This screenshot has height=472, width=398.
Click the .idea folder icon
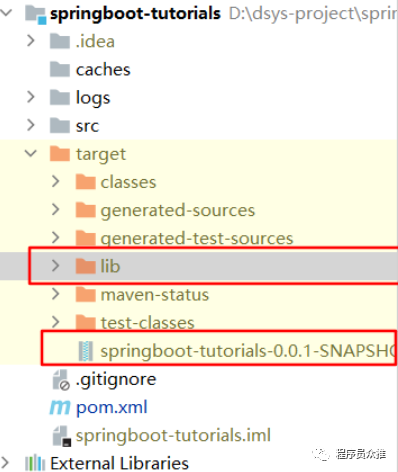(60, 41)
